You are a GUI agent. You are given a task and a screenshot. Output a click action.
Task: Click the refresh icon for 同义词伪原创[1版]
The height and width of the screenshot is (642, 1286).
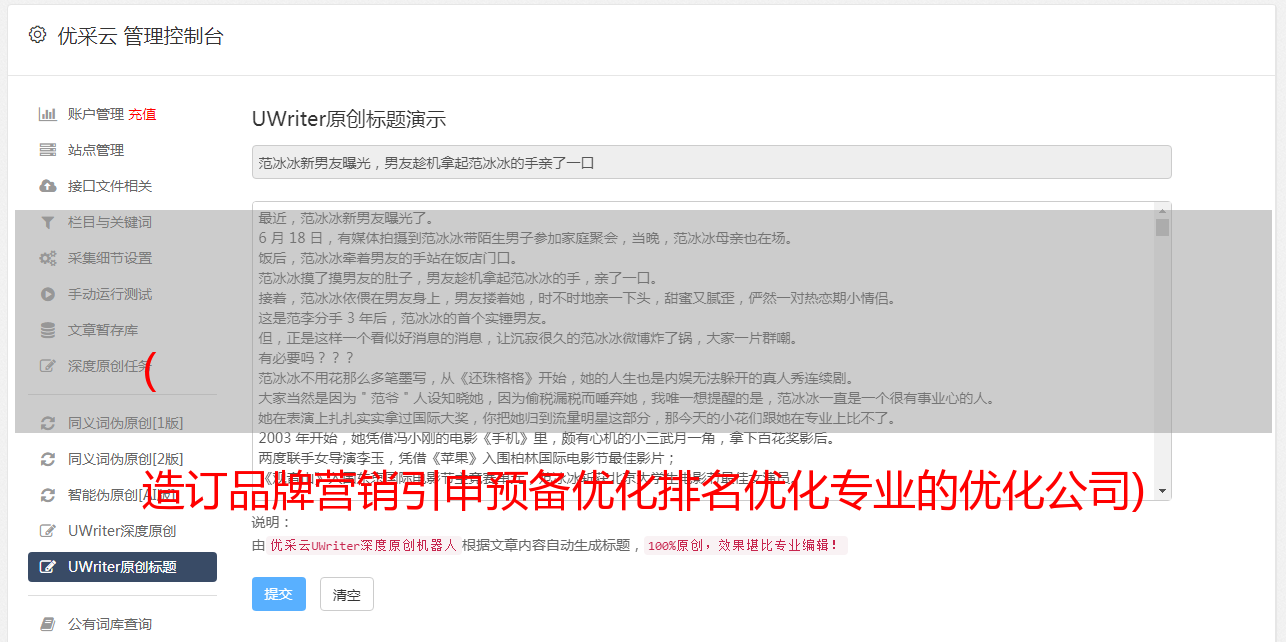(47, 423)
